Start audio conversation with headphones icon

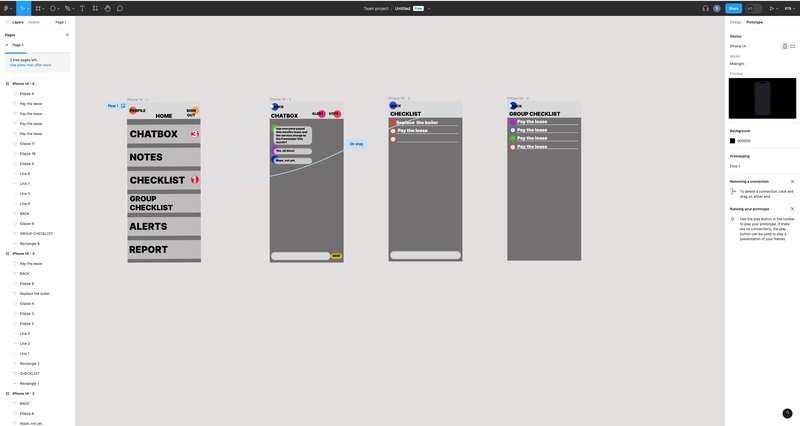[706, 8]
